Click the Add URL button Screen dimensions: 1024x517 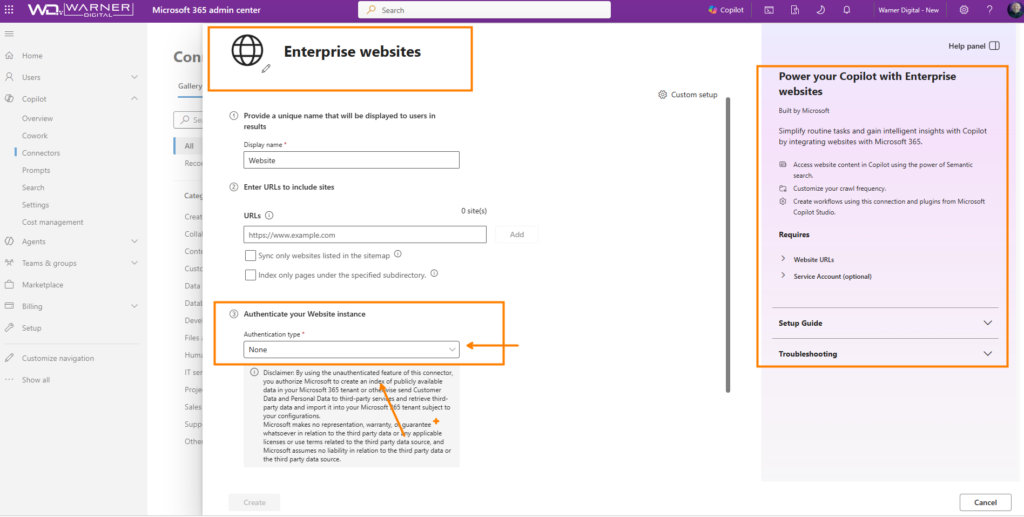(x=517, y=234)
